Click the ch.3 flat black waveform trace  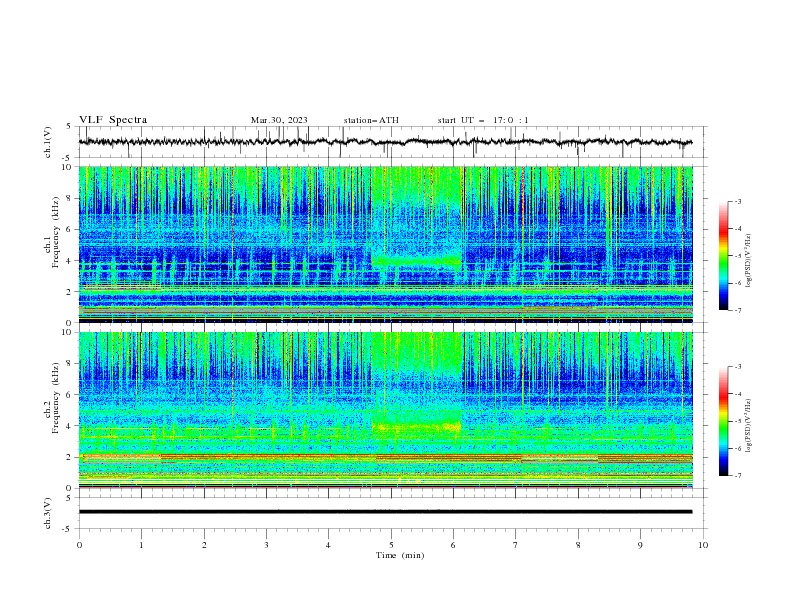(385, 512)
